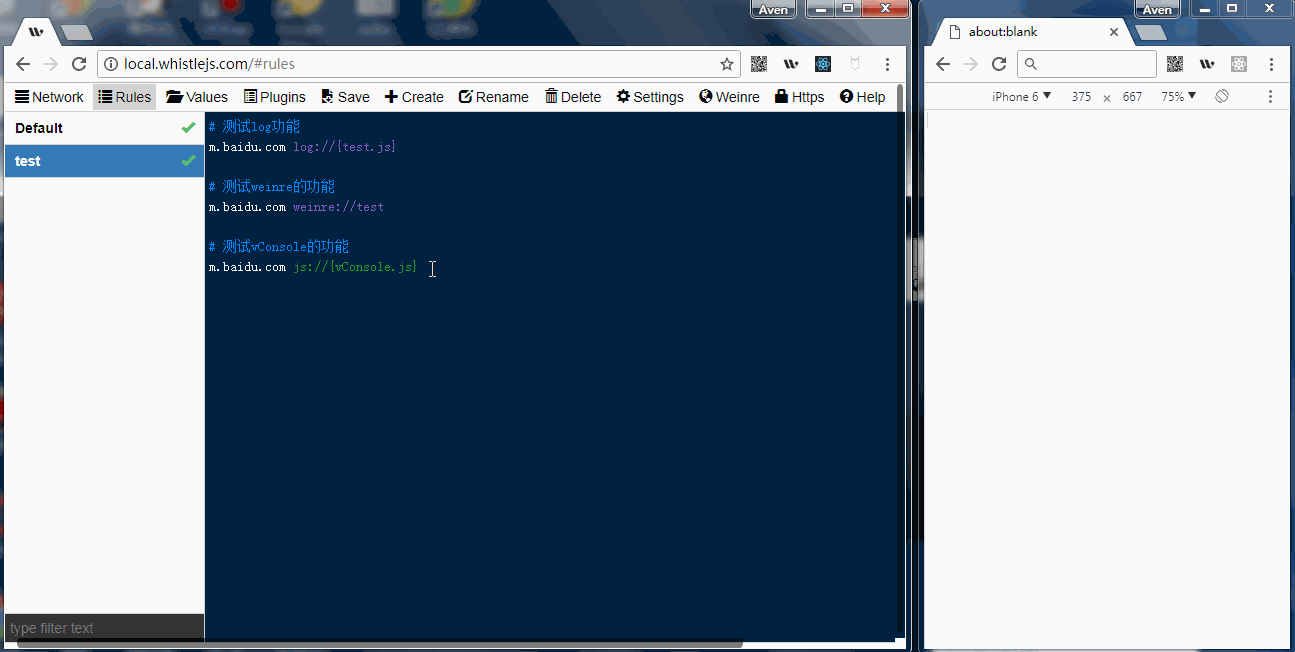Click the rule 'js://{vConsole.js}'
The image size is (1295, 652).
[355, 267]
